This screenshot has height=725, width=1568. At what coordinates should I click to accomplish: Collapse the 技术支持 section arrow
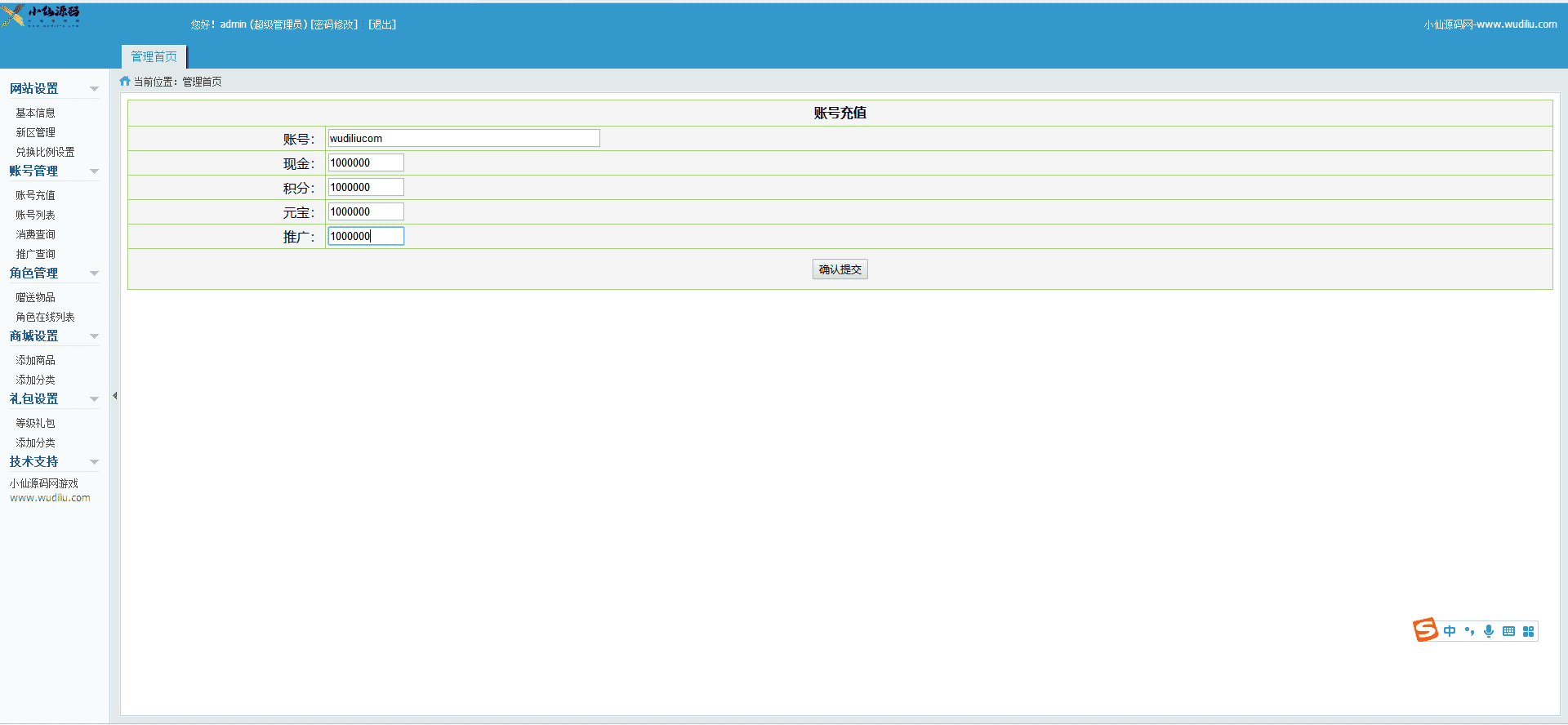94,462
